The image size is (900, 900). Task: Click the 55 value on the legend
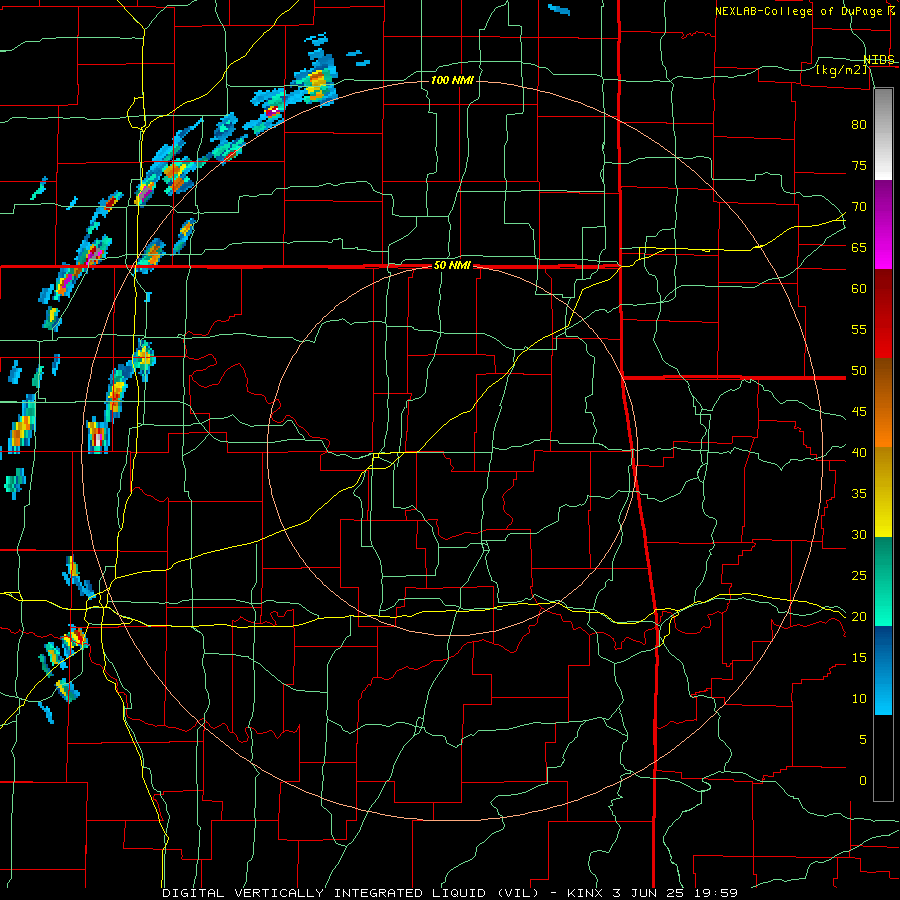[859, 330]
